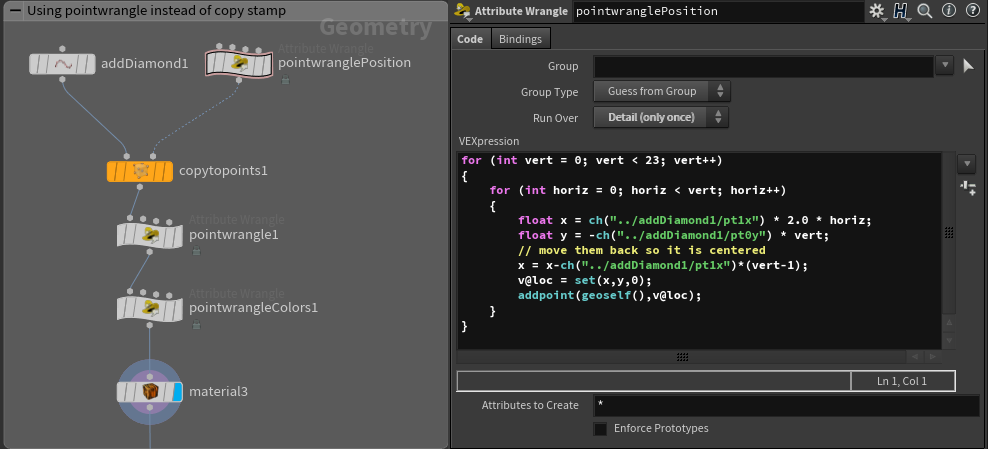988x449 pixels.
Task: Select the addDiamond1 node icon
Action: point(62,64)
